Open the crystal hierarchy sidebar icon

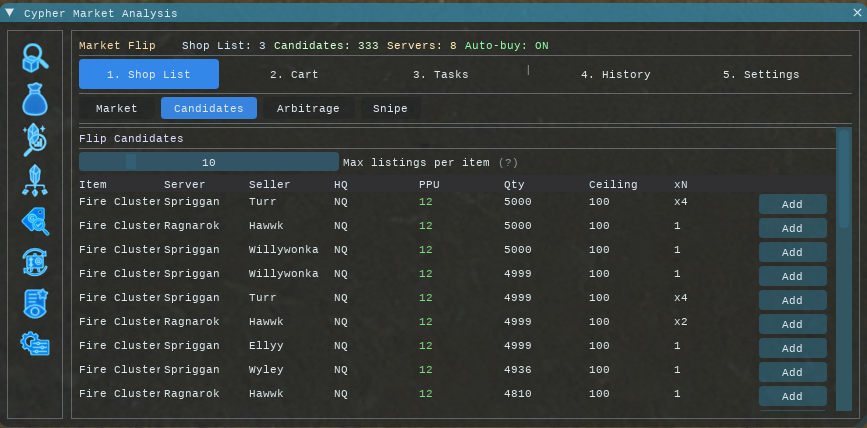35,180
